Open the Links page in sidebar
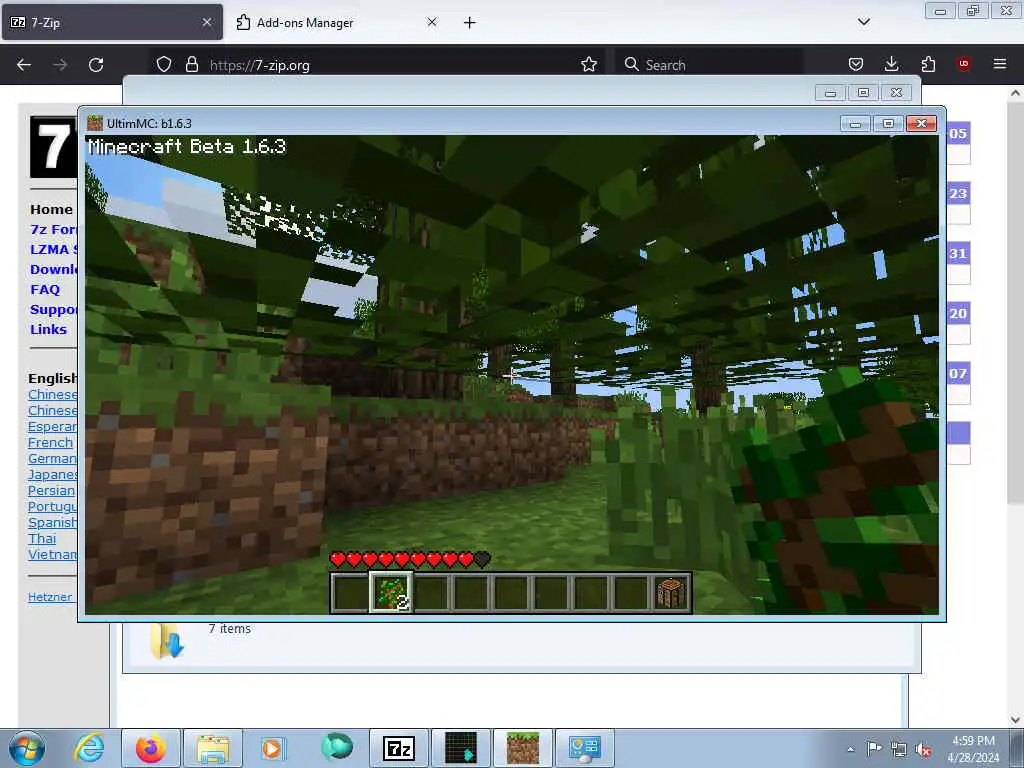Viewport: 1024px width, 768px height. pos(48,329)
